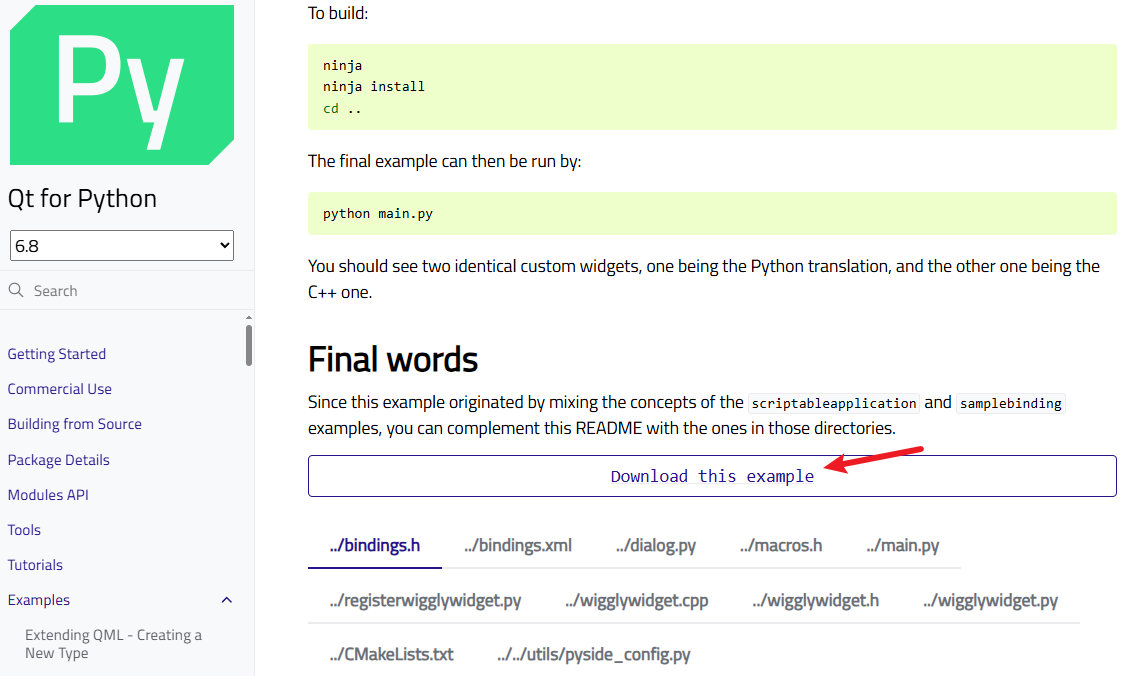Go to Commercial Use page
Screen dimensions: 1135x676
pyautogui.click(x=60, y=389)
